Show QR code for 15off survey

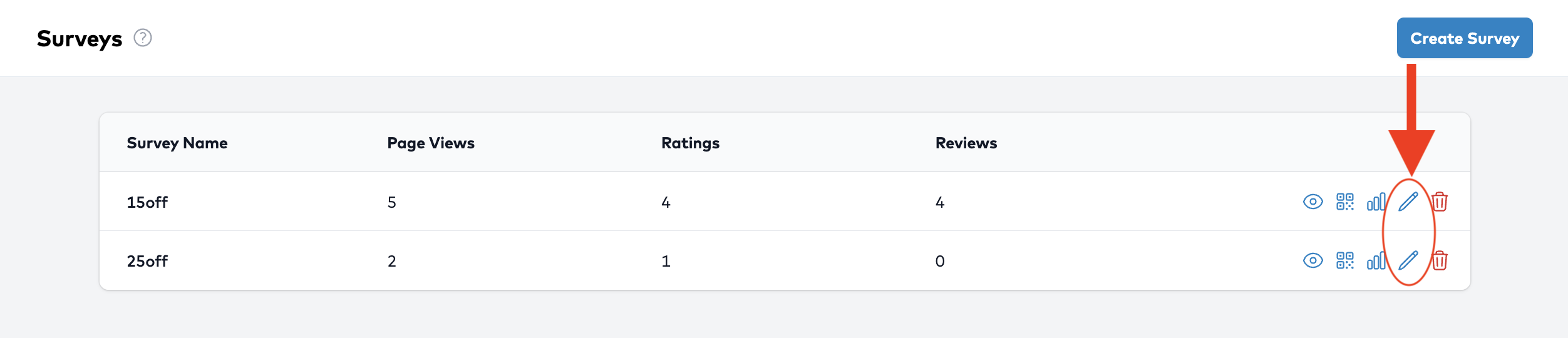(1344, 202)
